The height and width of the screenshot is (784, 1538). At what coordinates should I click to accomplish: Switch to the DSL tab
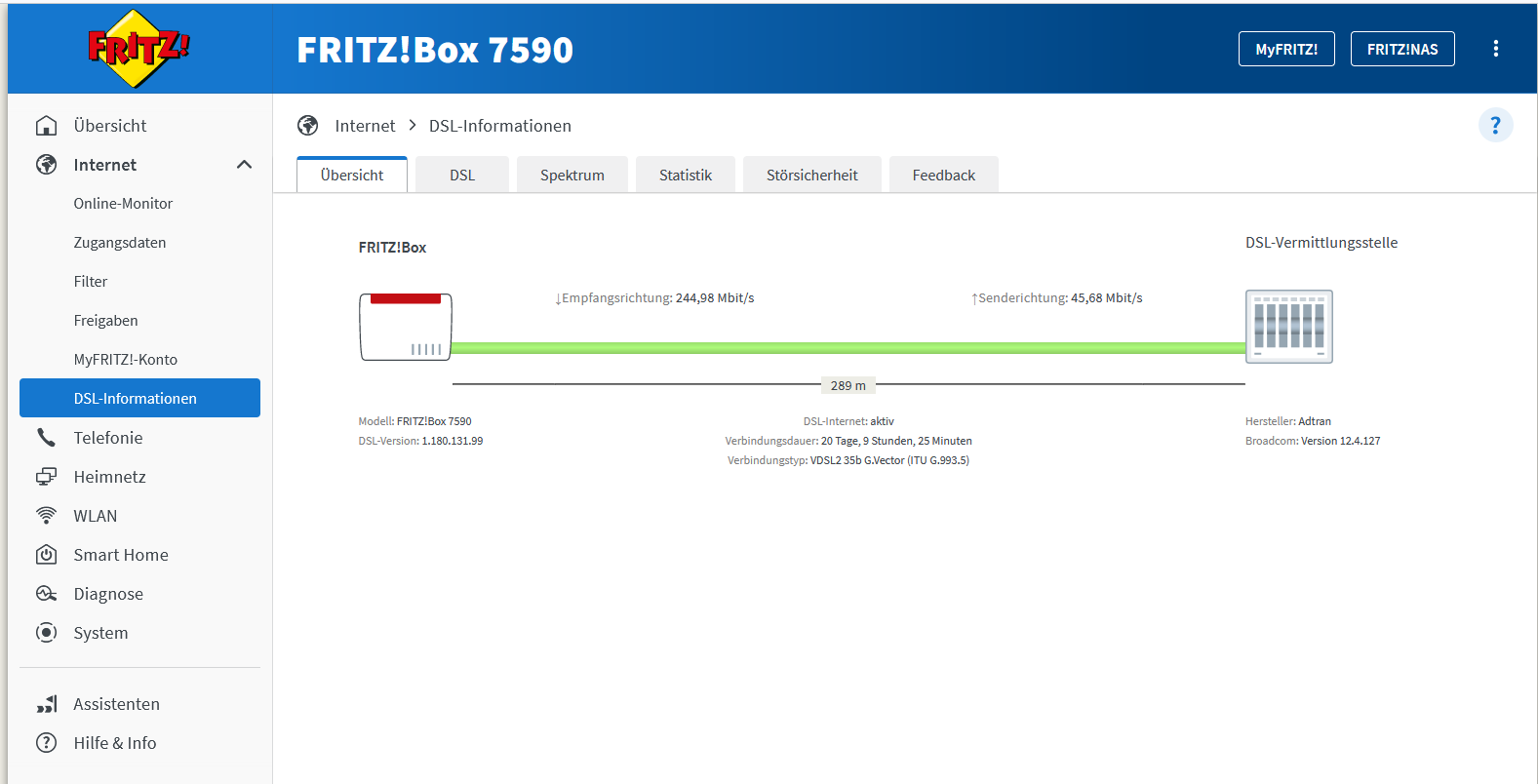[462, 175]
